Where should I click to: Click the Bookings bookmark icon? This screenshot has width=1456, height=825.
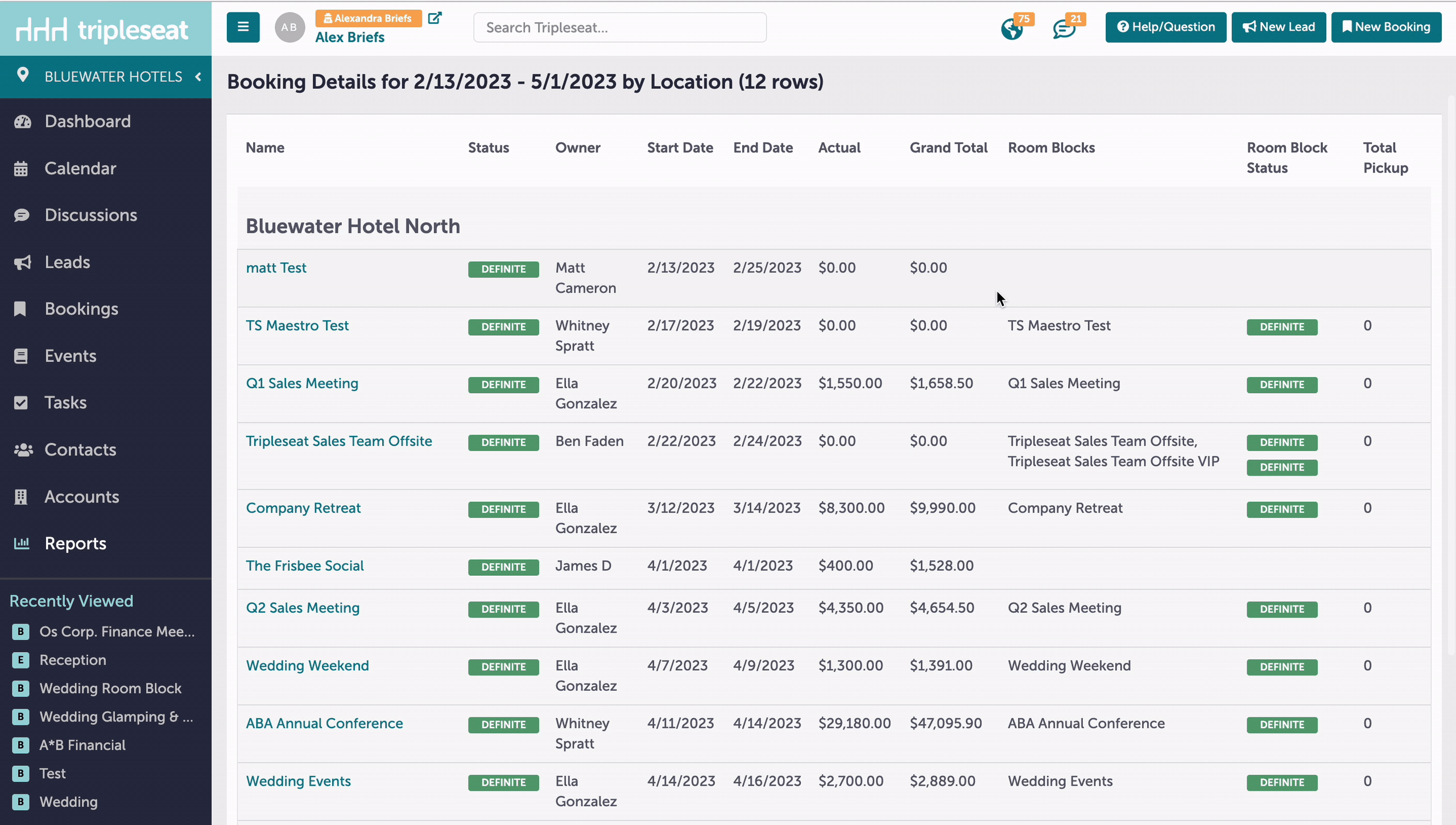coord(20,309)
